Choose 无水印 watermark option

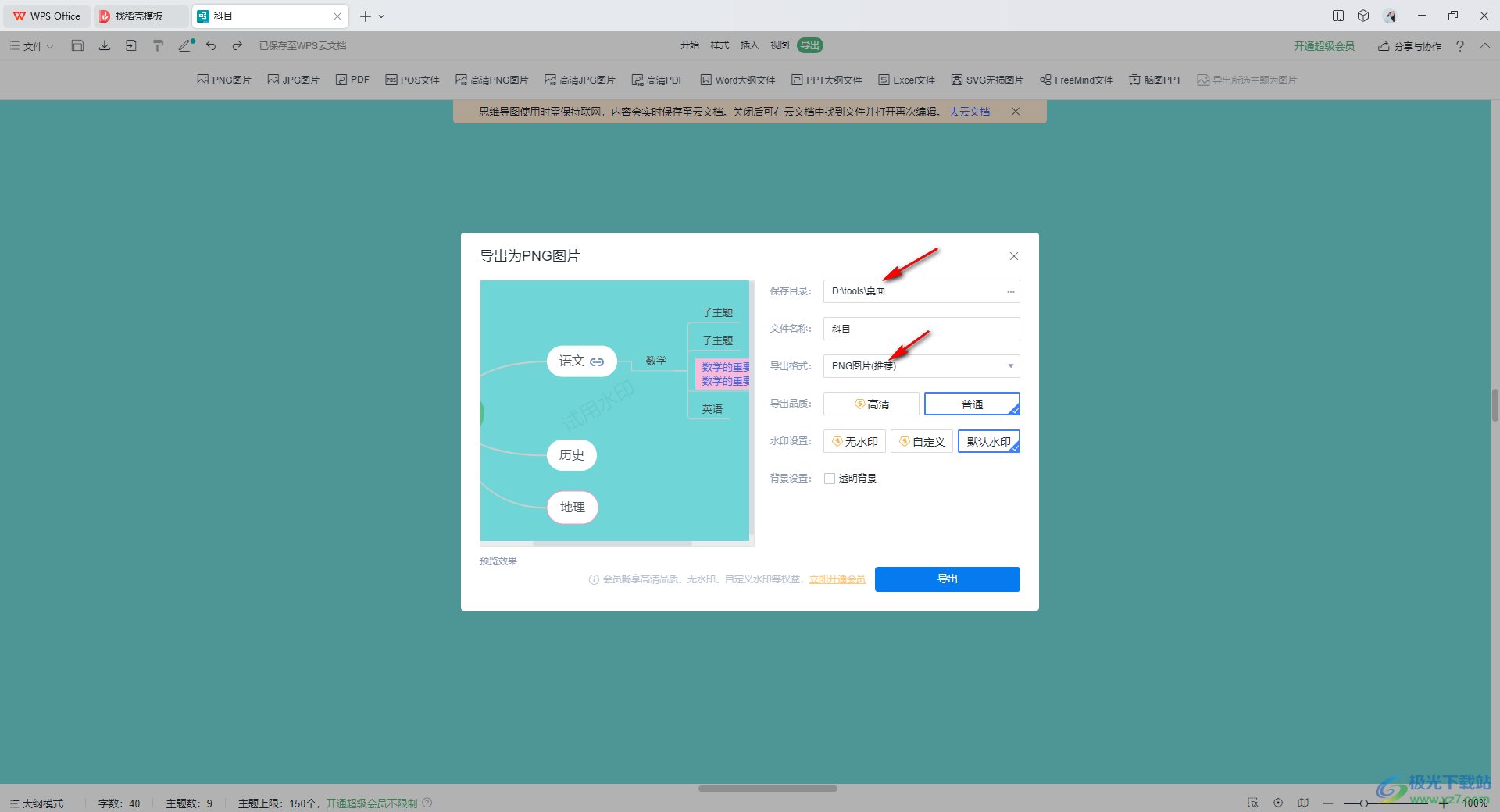(x=855, y=441)
